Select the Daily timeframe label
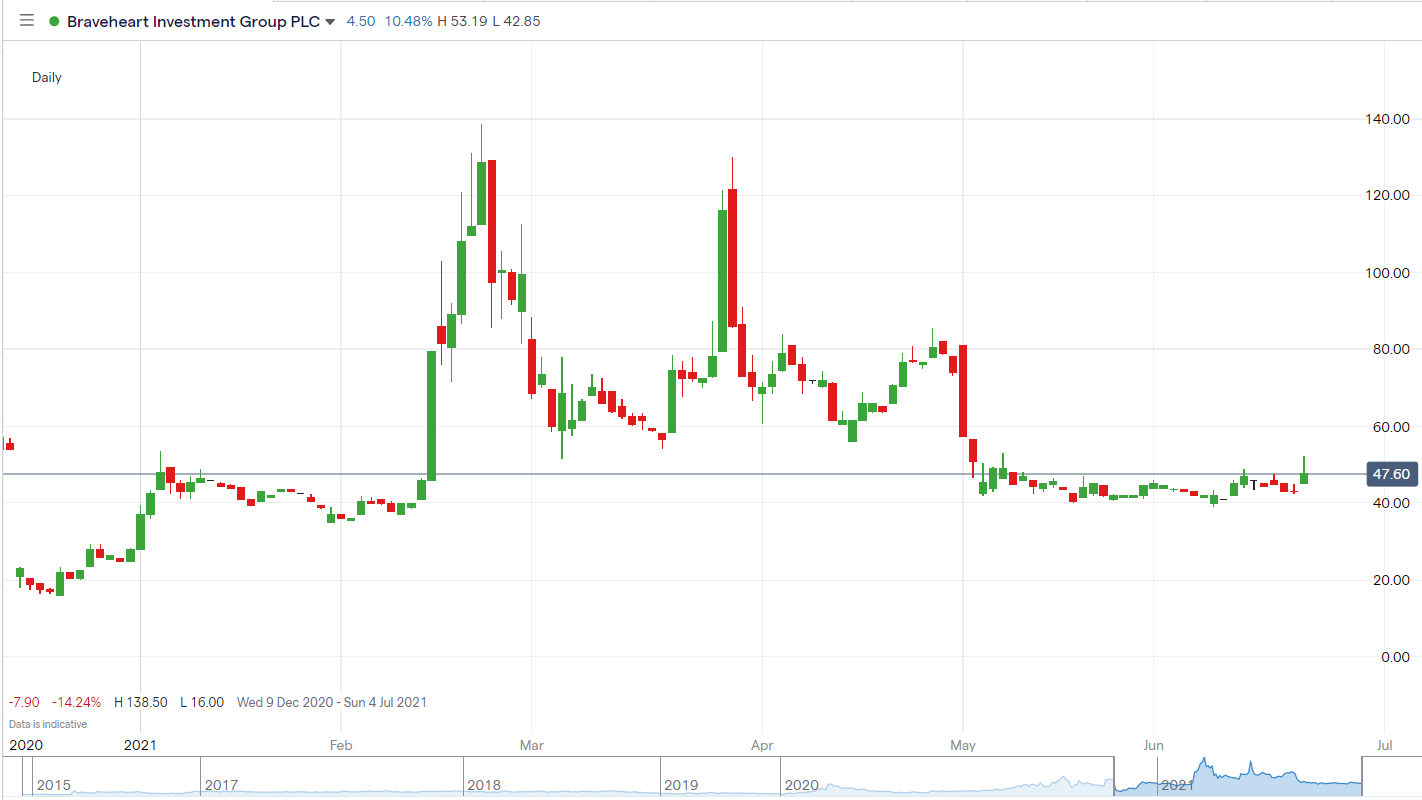Image resolution: width=1422 pixels, height=800 pixels. click(46, 77)
